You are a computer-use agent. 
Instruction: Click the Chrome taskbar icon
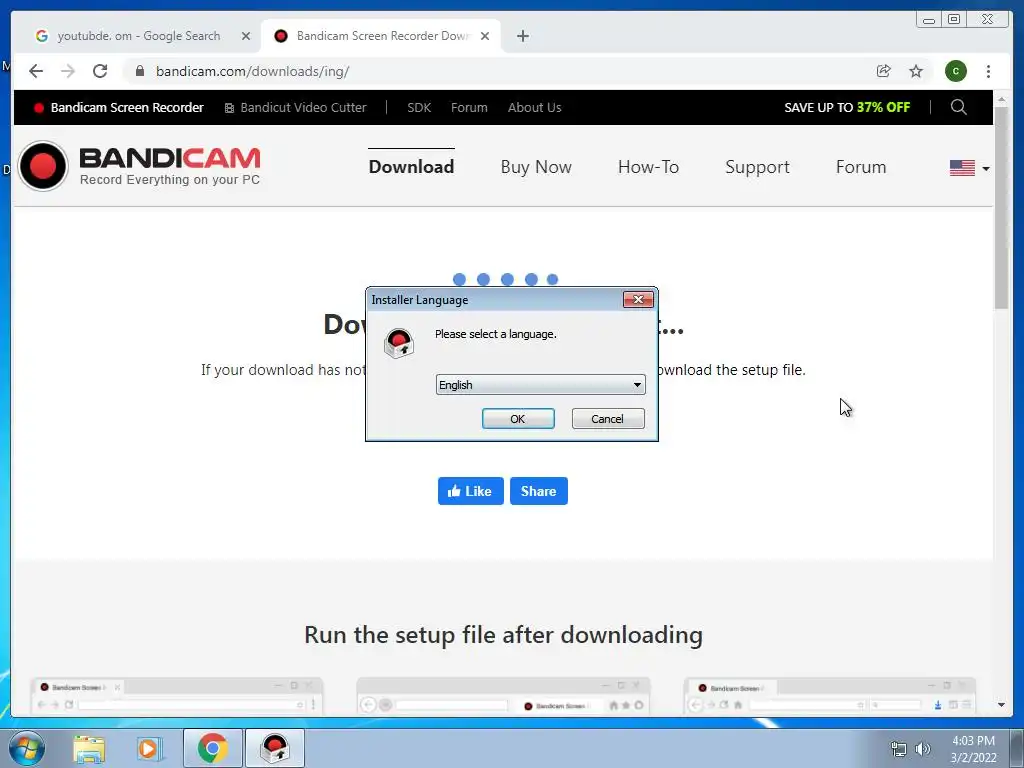click(x=213, y=748)
